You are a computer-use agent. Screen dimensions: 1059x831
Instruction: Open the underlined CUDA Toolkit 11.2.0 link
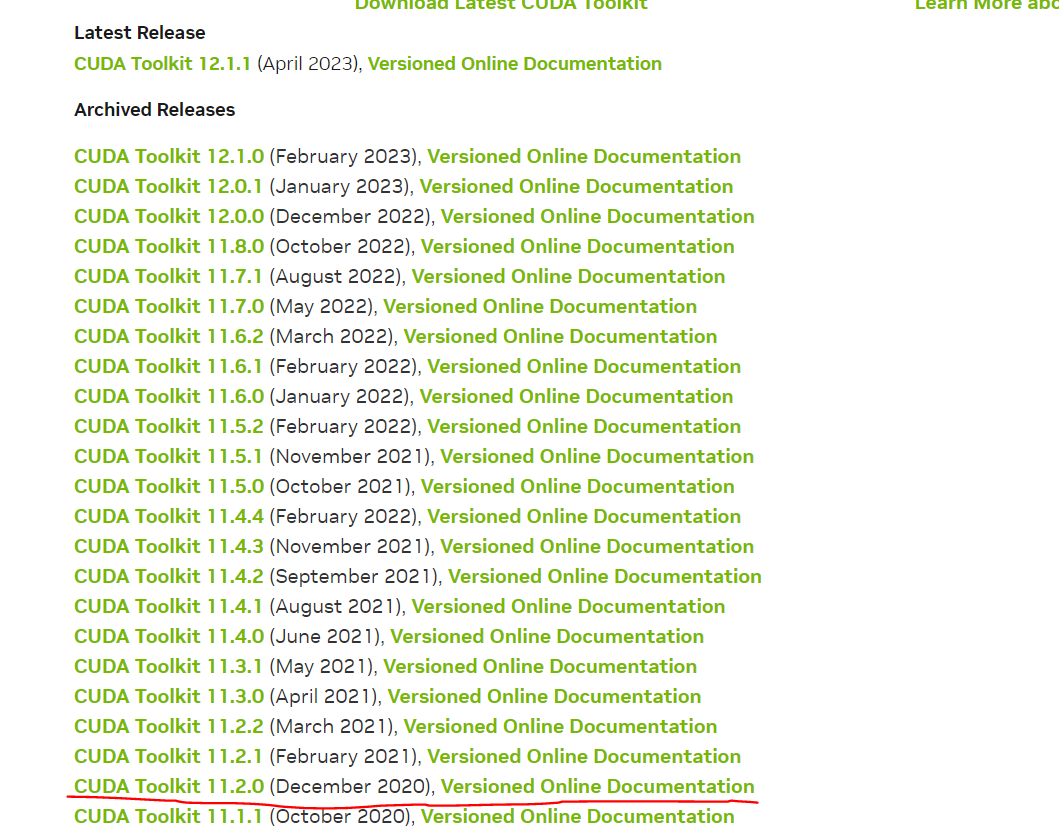[x=169, y=786]
